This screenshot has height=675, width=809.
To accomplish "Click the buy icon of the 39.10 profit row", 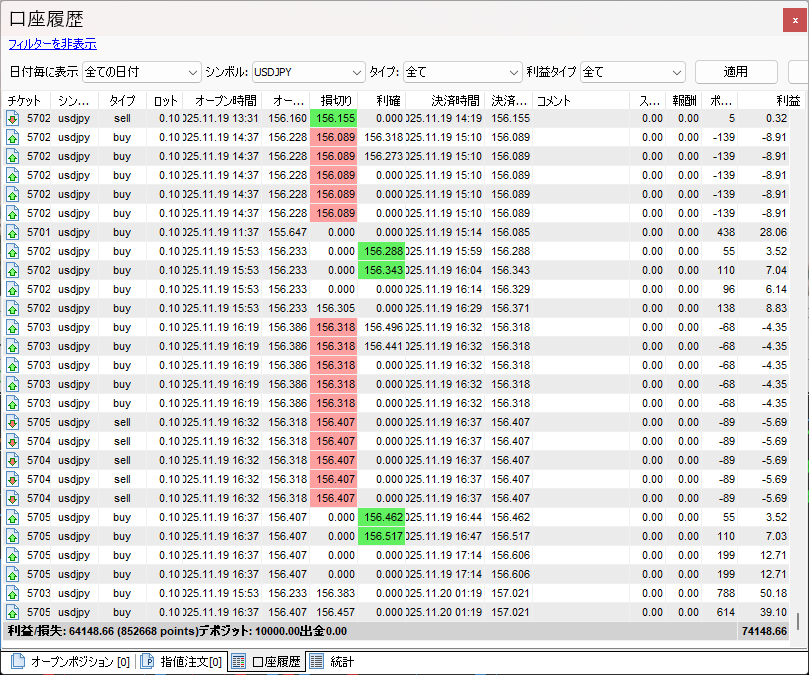I will 13,612.
